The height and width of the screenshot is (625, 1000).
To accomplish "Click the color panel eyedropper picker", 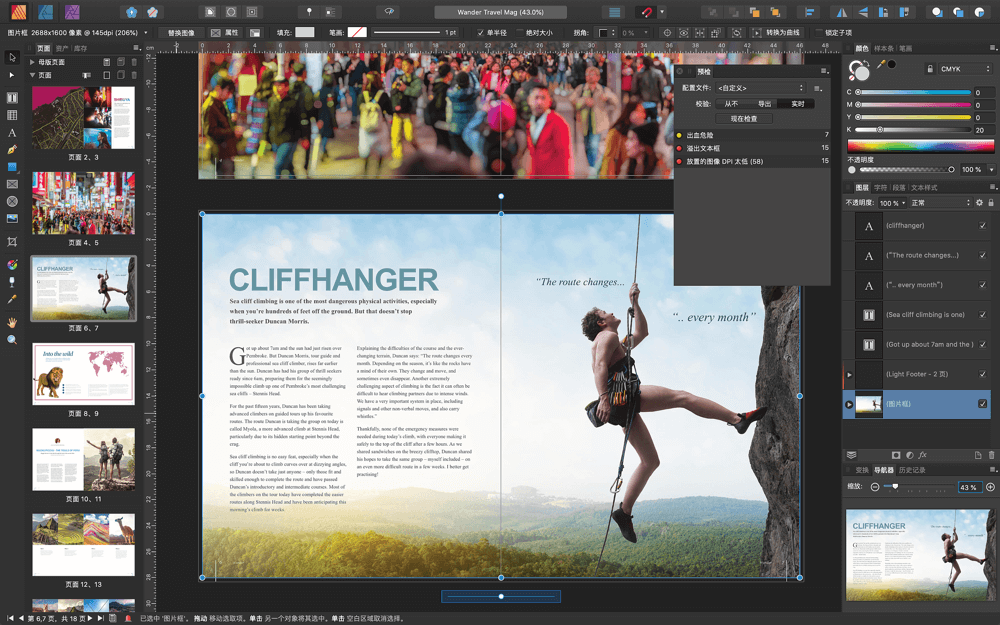I will pos(881,64).
